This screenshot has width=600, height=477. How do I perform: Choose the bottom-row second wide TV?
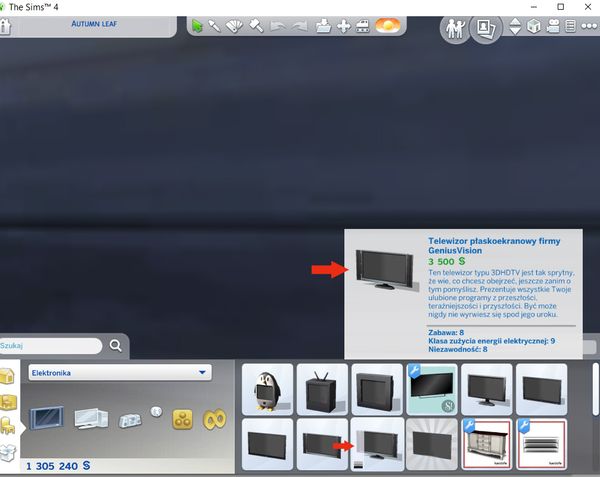pos(322,444)
